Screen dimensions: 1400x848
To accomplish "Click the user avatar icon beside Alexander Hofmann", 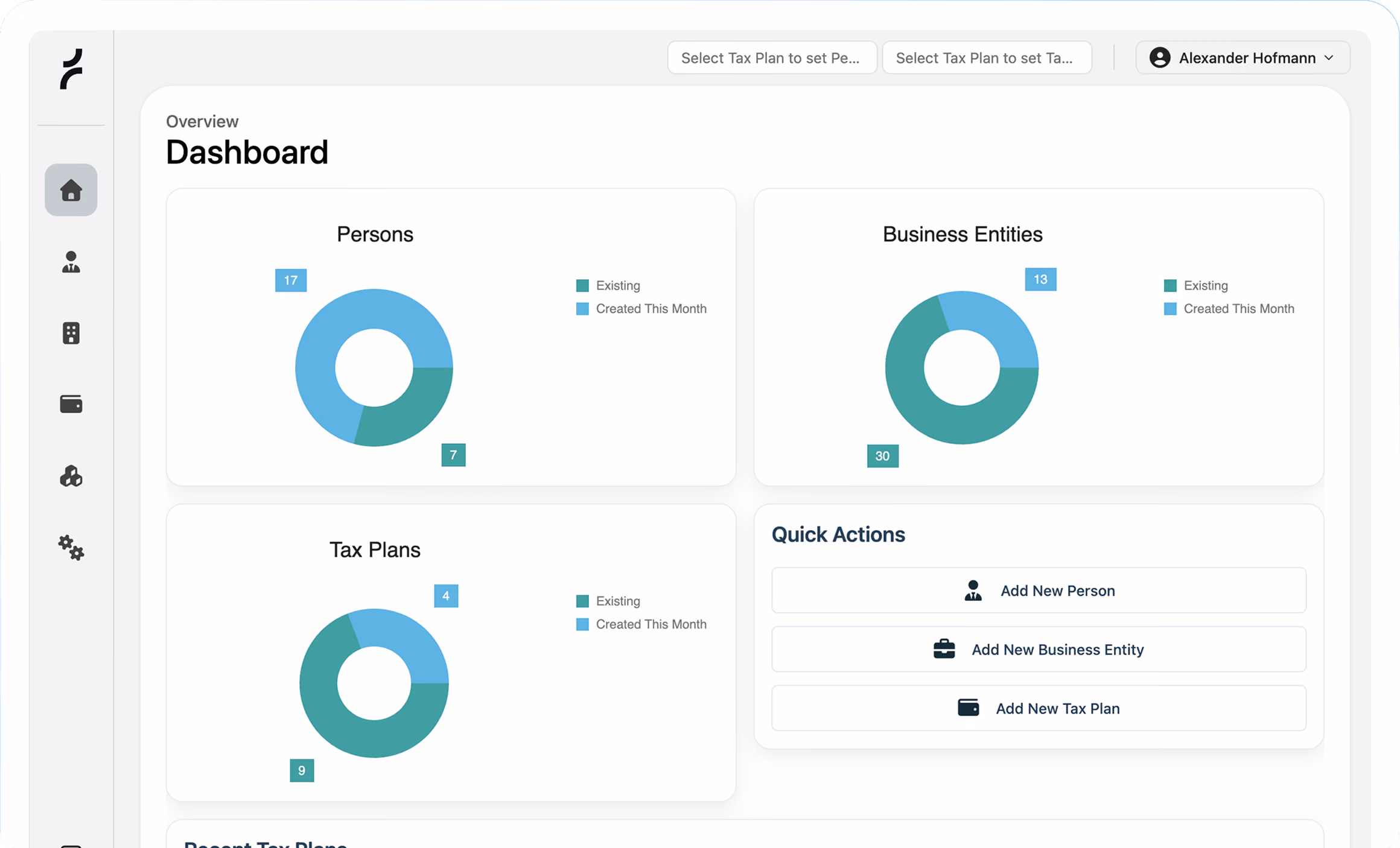I will pyautogui.click(x=1160, y=58).
